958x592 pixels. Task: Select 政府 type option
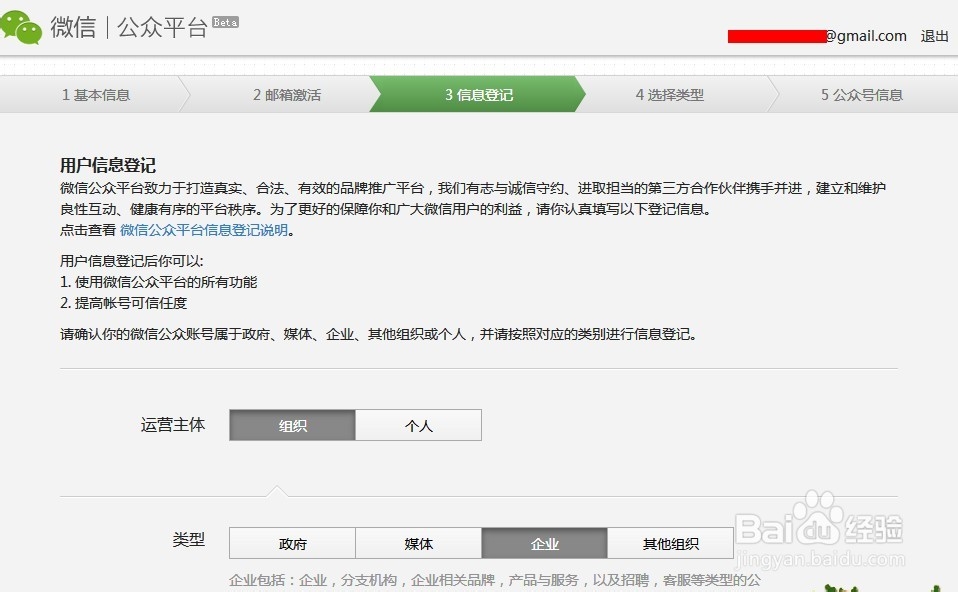[x=292, y=543]
